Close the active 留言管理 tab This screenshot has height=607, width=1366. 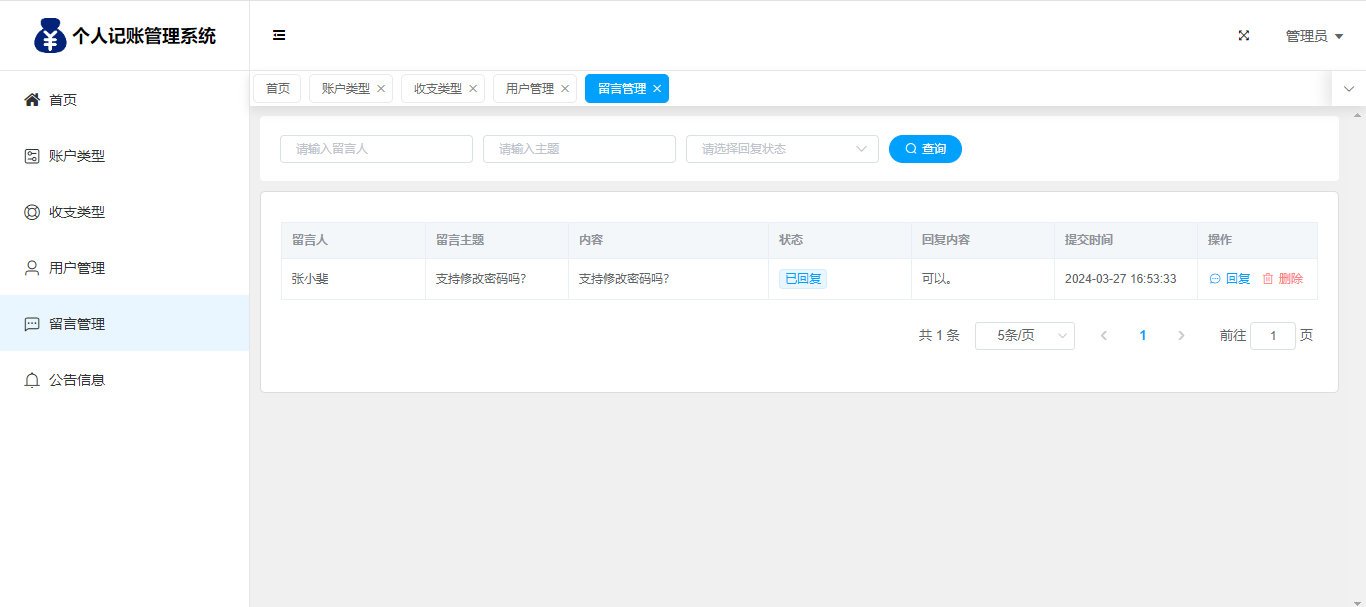pos(657,89)
